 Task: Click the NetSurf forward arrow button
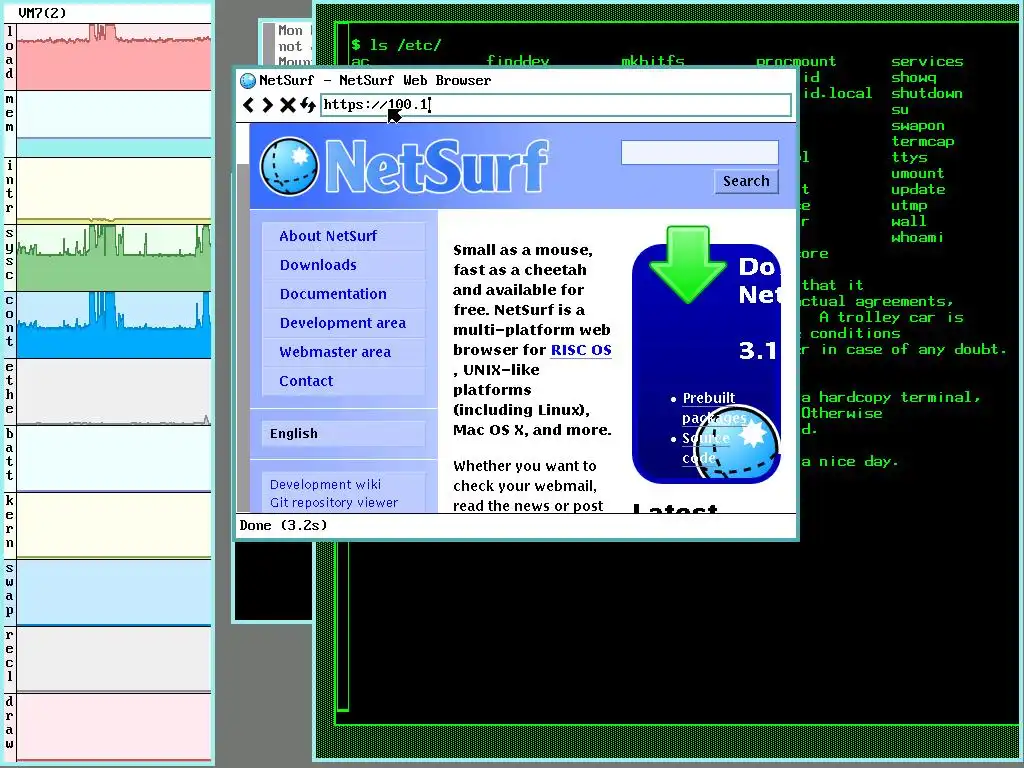point(267,104)
